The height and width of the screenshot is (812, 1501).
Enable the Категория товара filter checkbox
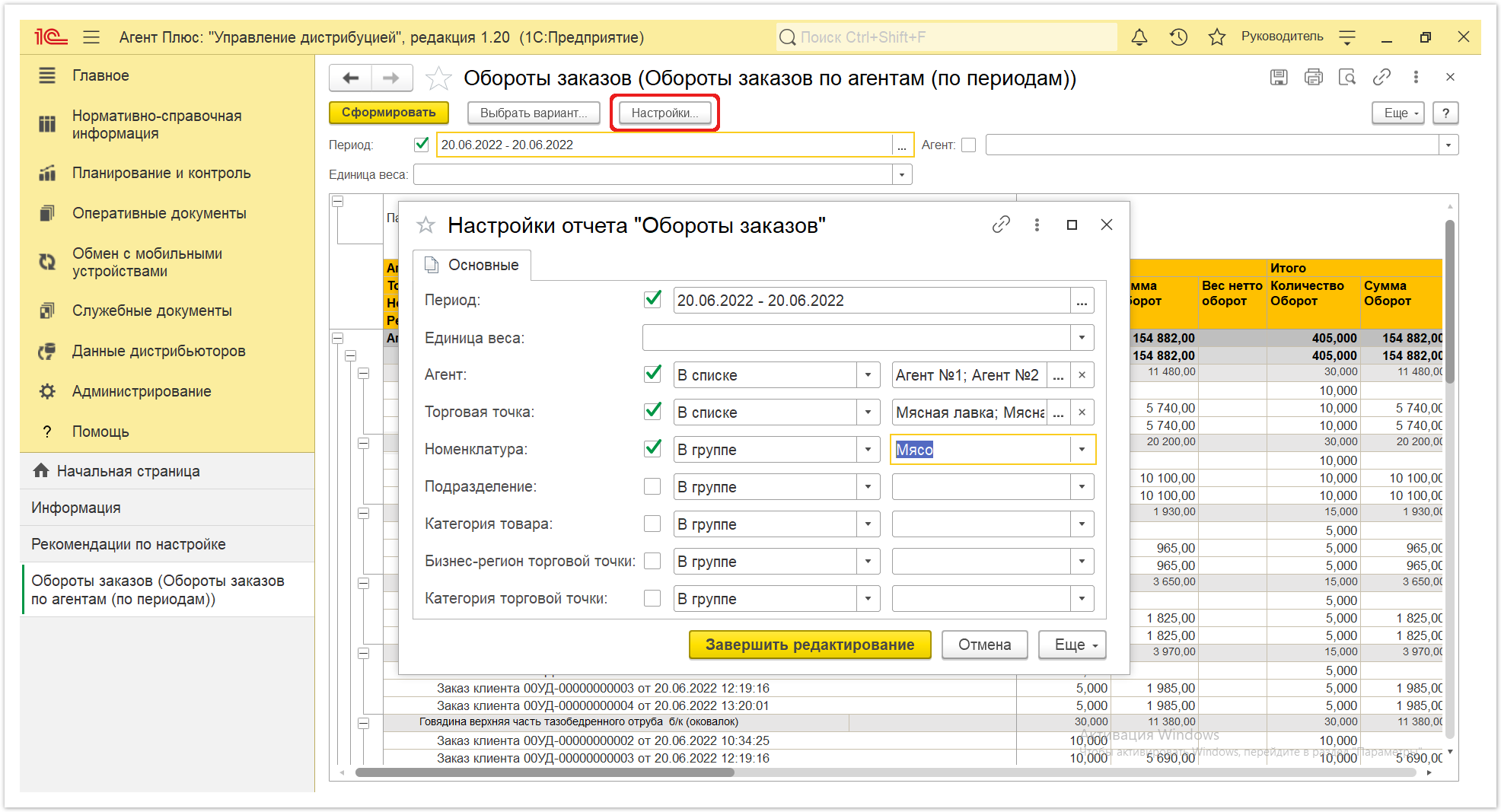652,523
